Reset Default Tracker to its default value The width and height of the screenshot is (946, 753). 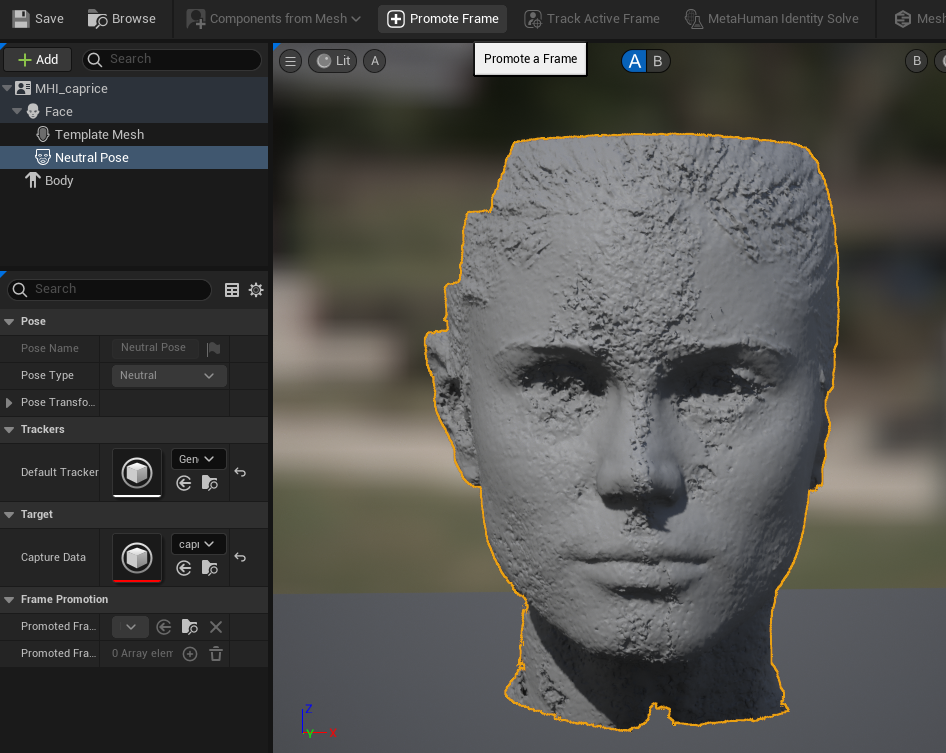coord(240,472)
